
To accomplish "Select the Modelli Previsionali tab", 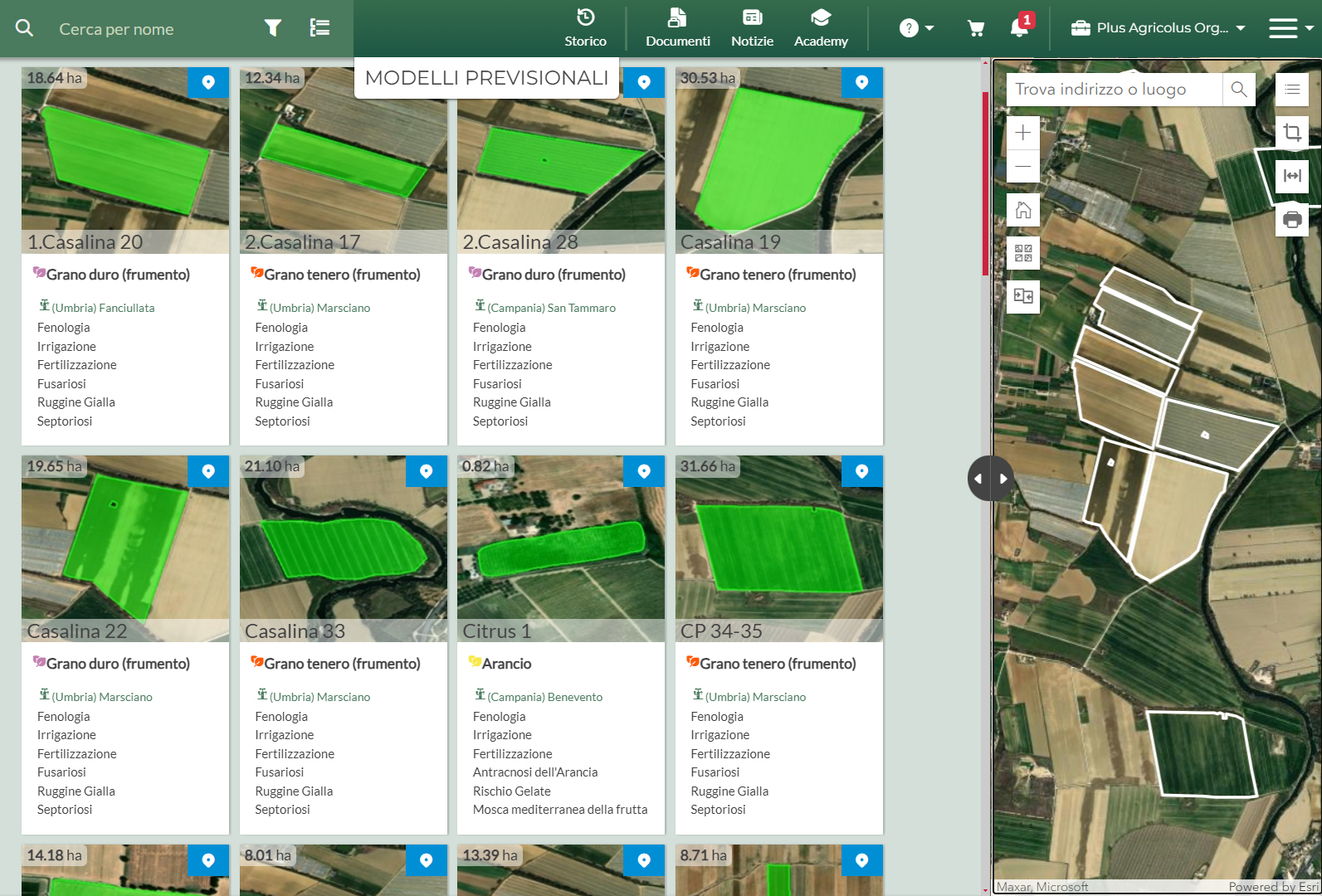I will point(486,78).
